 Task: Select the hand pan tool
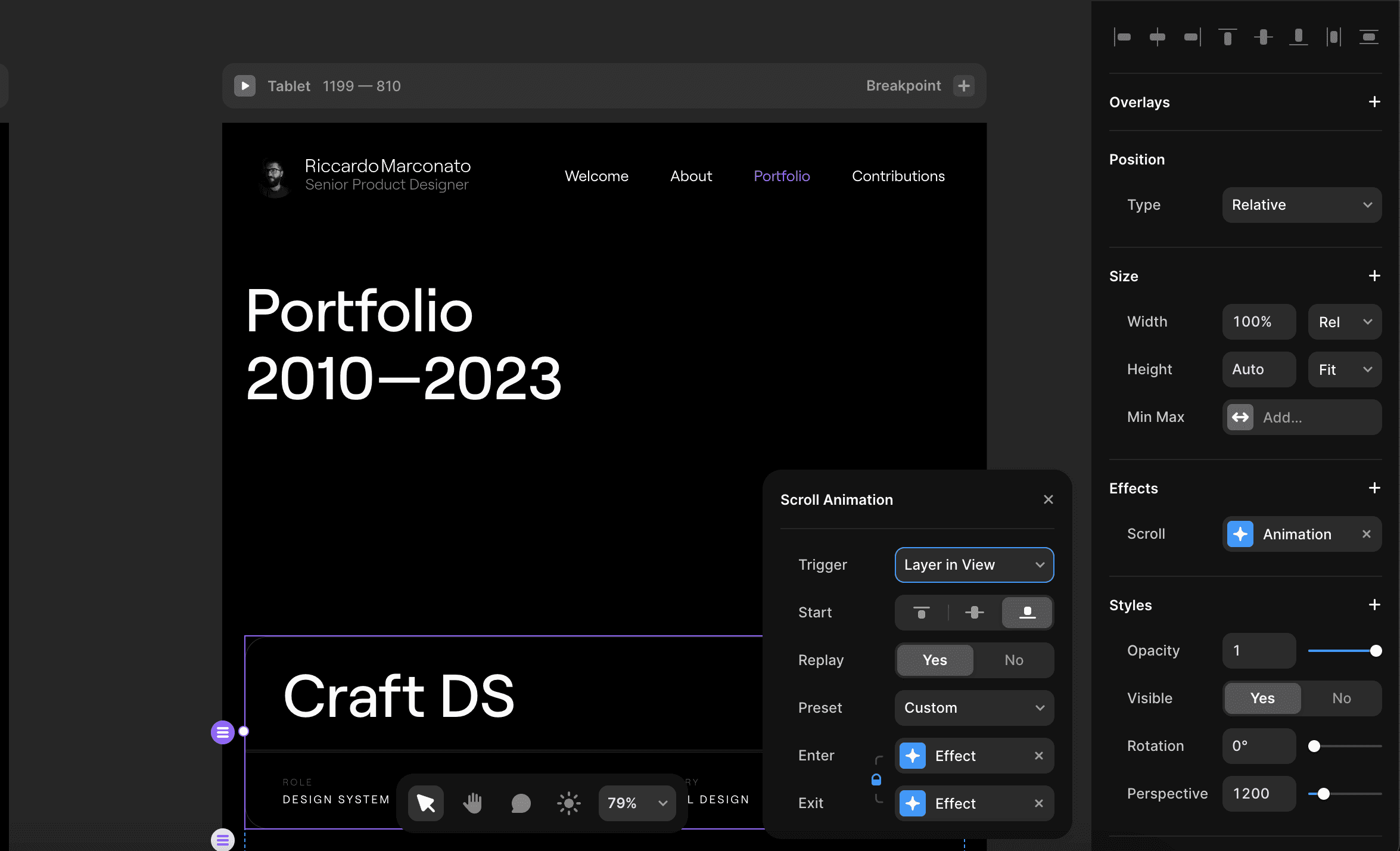pos(473,803)
